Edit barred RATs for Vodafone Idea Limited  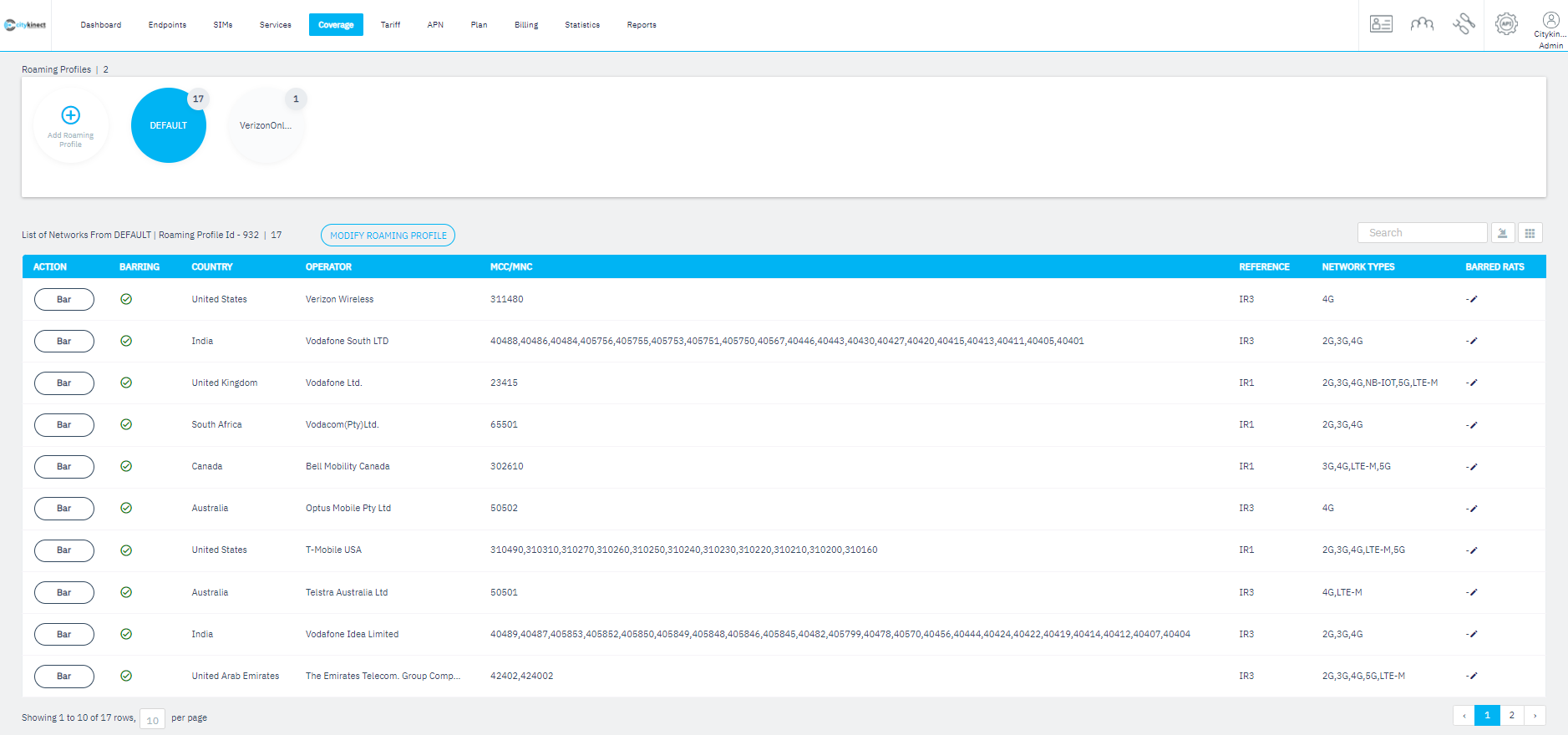tap(1472, 634)
